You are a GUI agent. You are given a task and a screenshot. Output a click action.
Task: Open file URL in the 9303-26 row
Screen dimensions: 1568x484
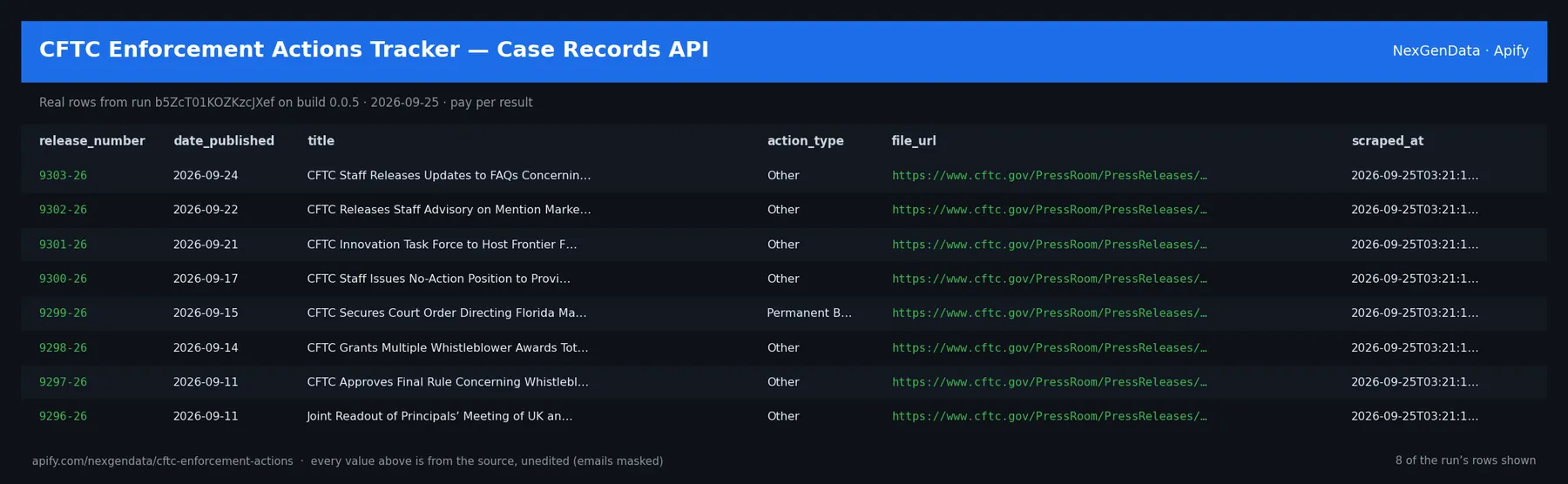click(1049, 176)
